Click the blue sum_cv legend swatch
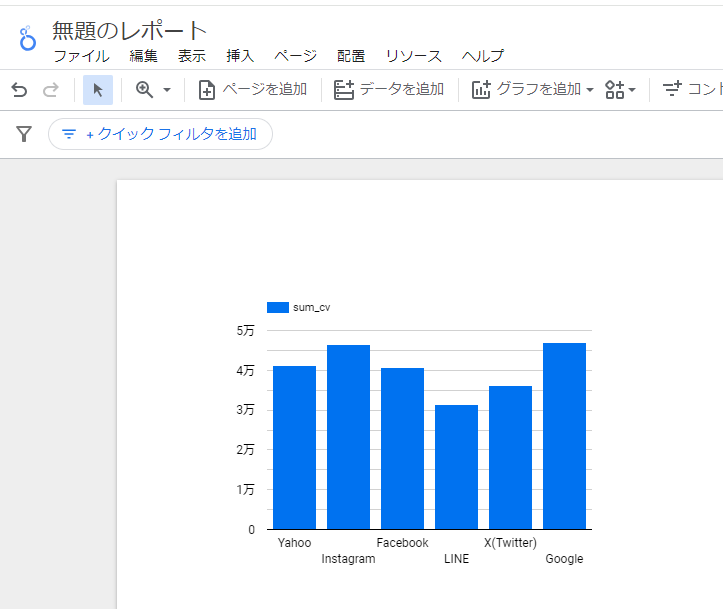Image resolution: width=723 pixels, height=609 pixels. [x=277, y=307]
